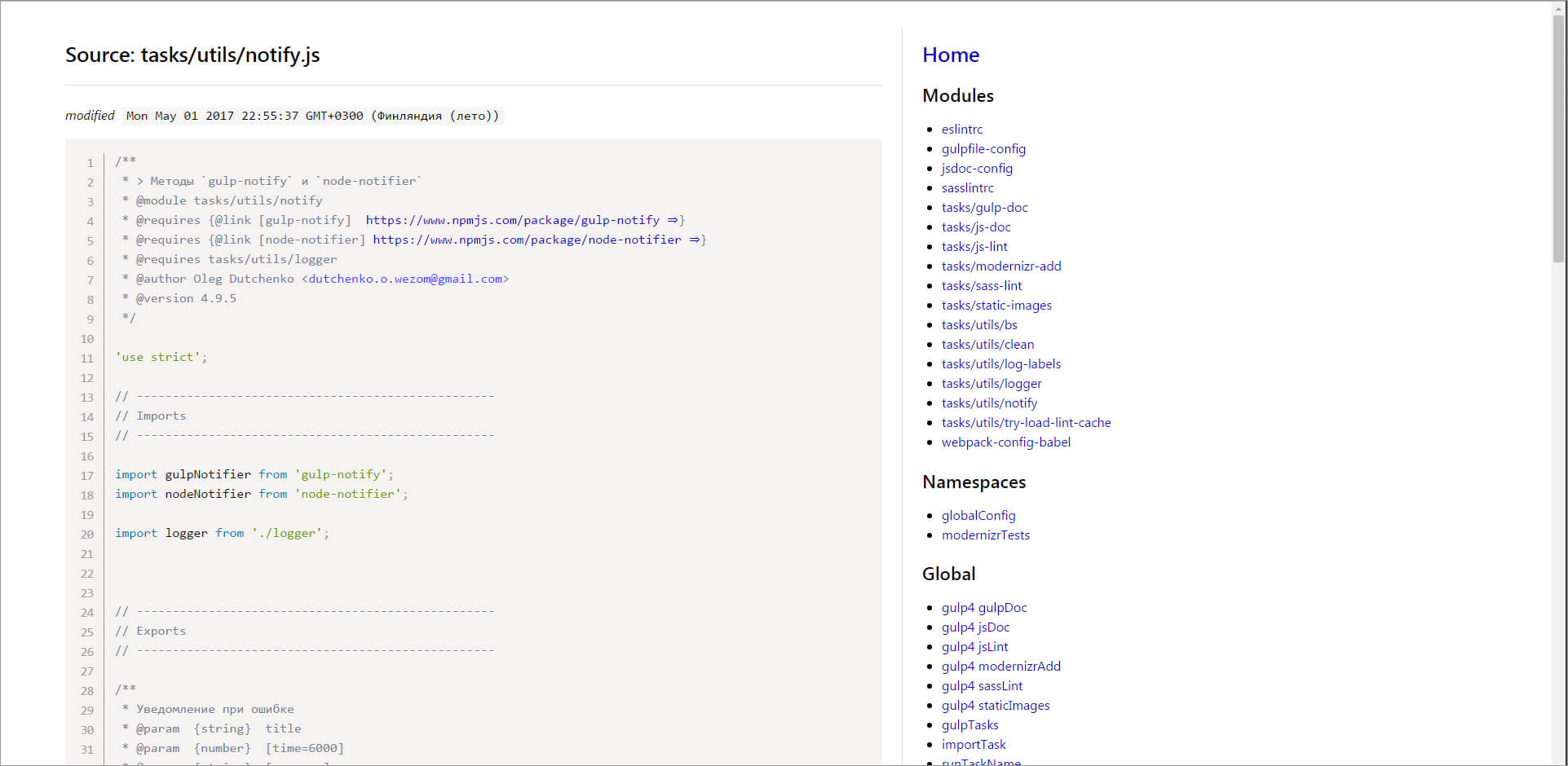Select sasslintrc module link
Viewport: 1568px width, 766px height.
[968, 187]
